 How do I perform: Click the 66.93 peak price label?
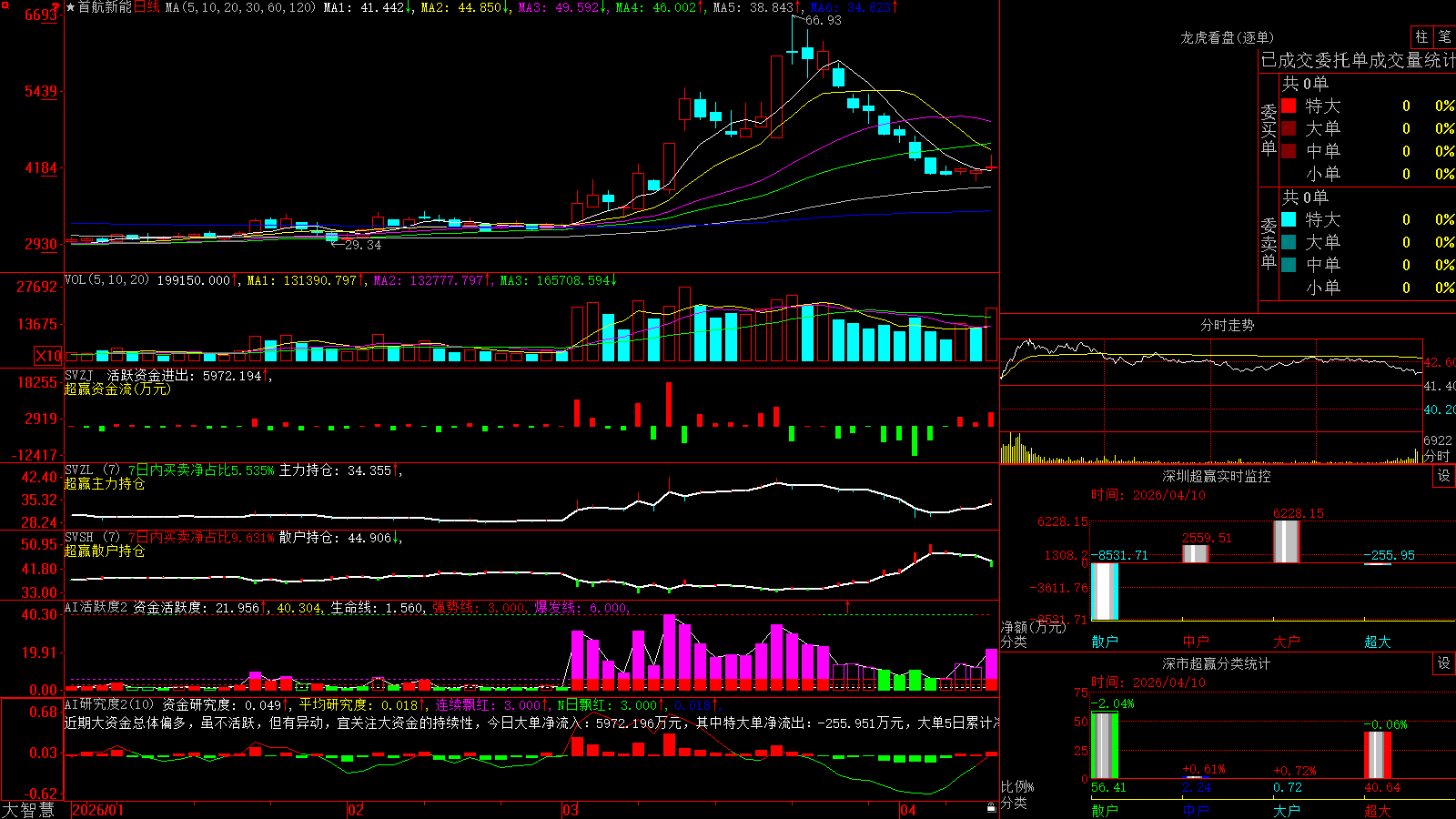coord(824,20)
